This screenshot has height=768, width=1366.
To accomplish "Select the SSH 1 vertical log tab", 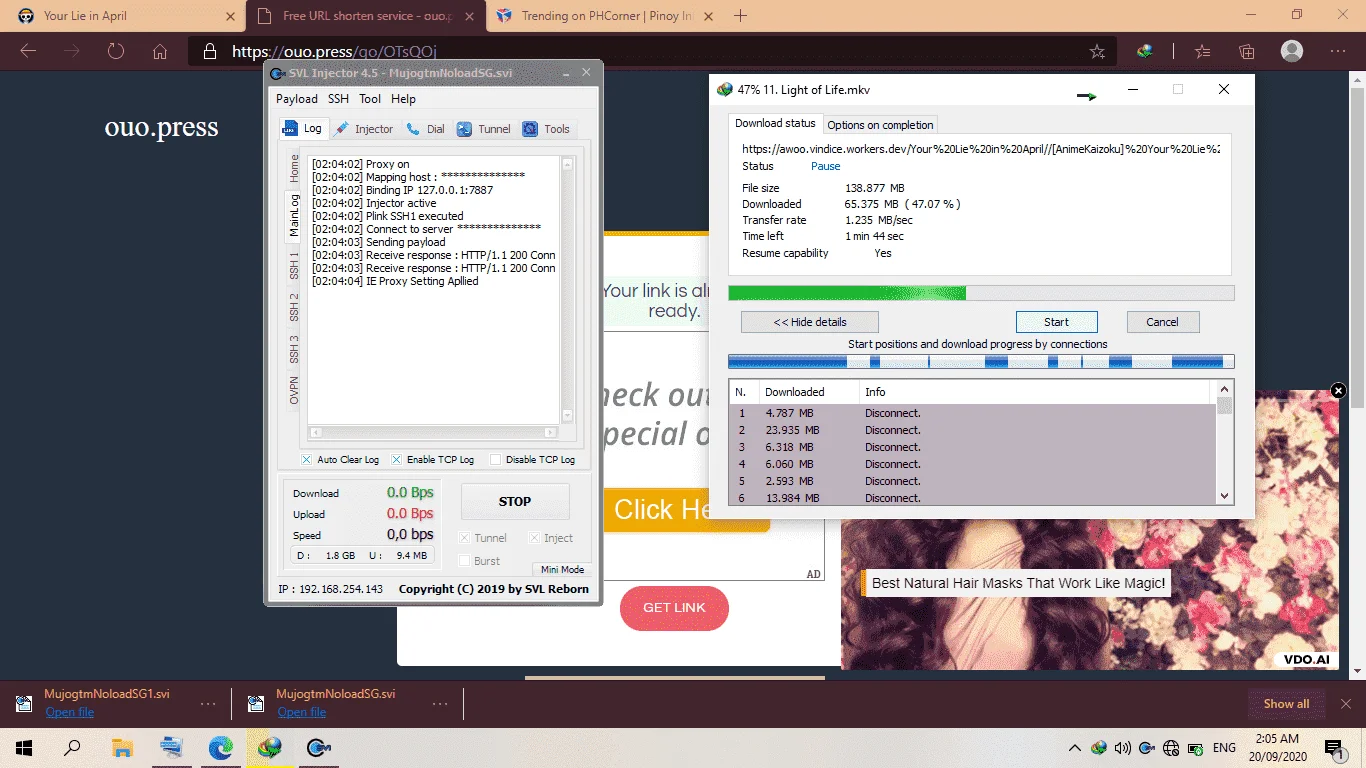I will [x=294, y=265].
